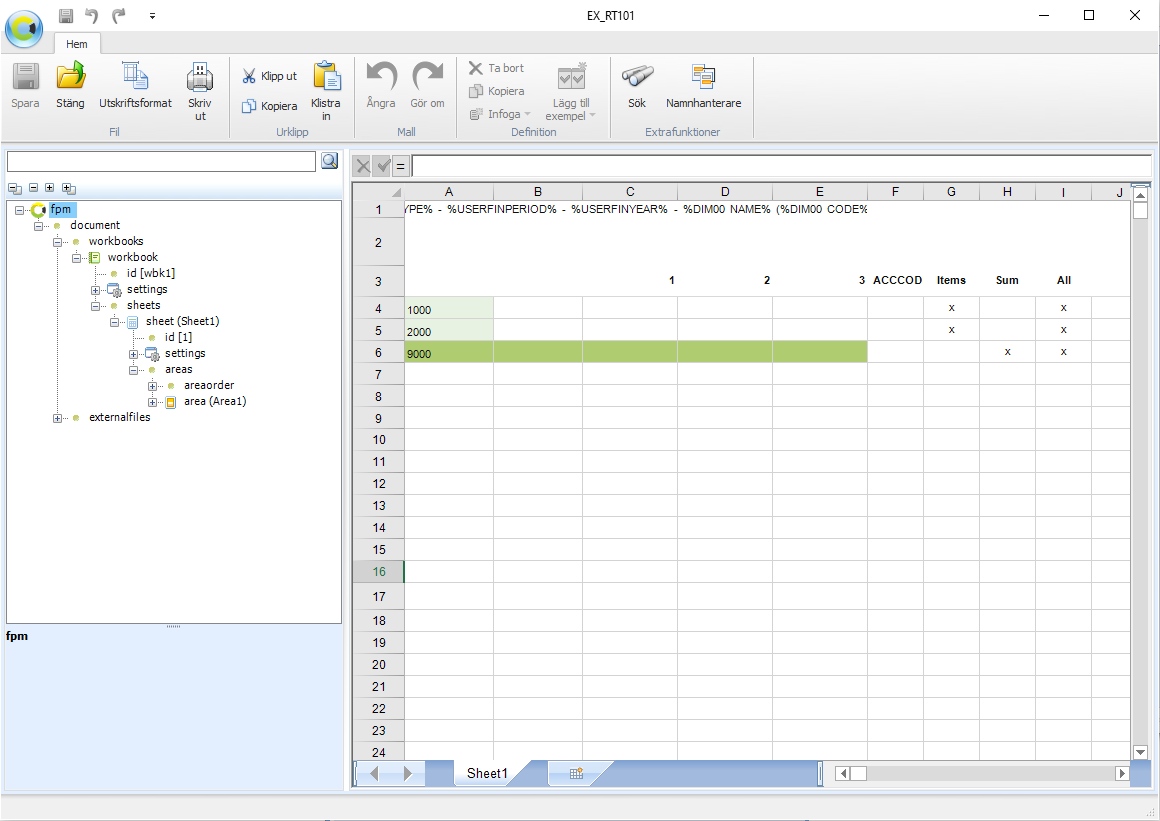Collapse the workbook tree node

click(76, 258)
